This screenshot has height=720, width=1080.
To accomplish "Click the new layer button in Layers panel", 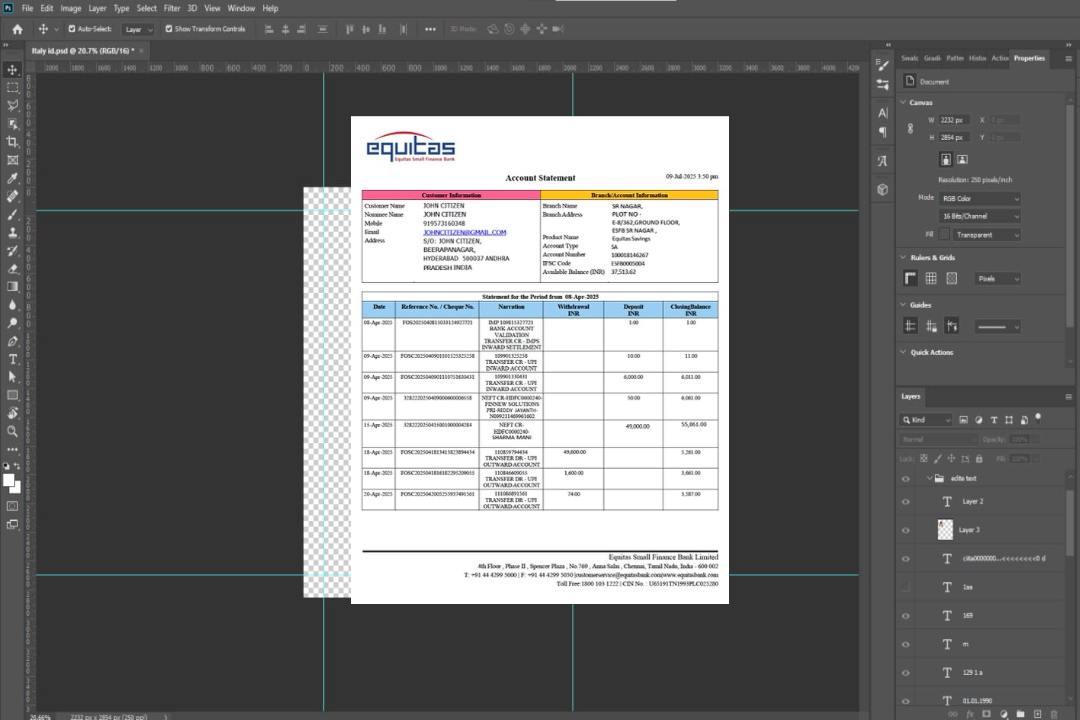I will (1037, 714).
